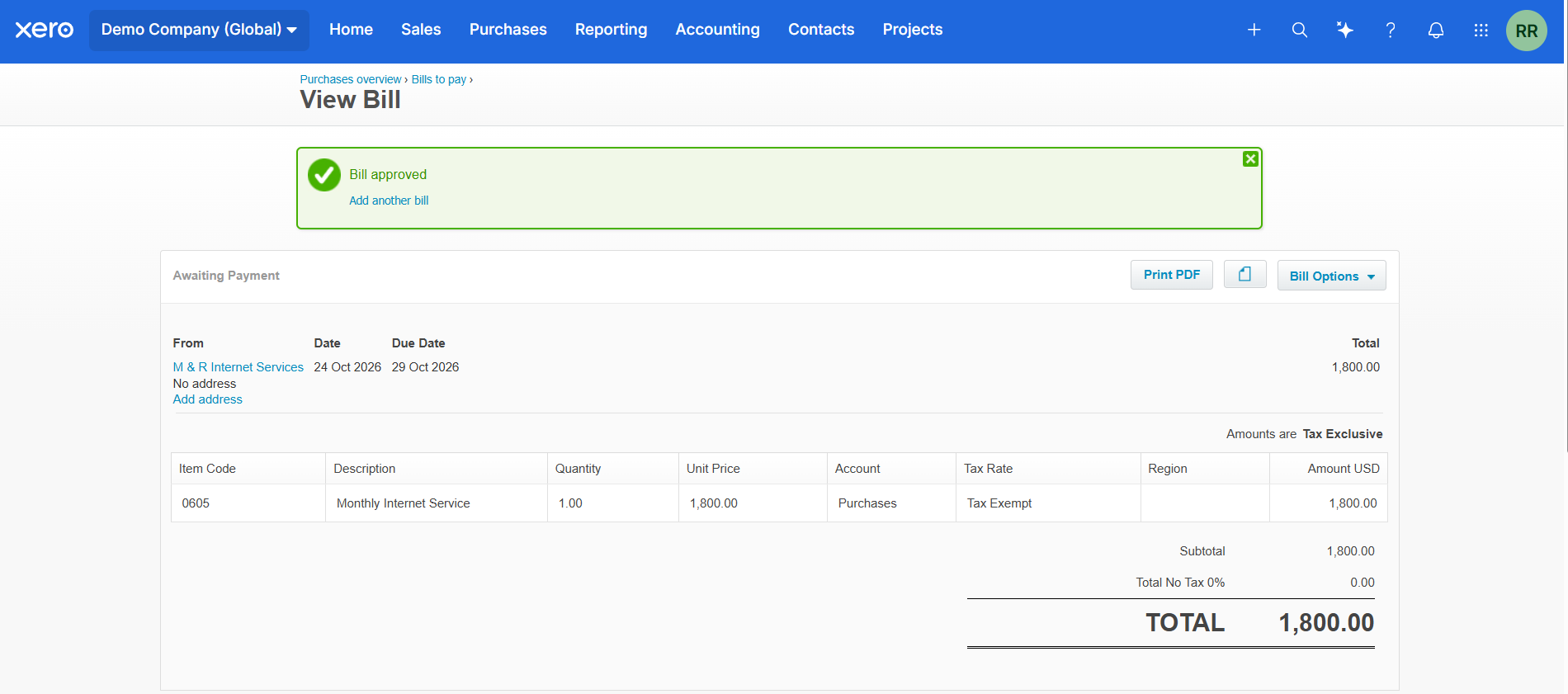This screenshot has height=694, width=1568.
Task: Click the copy bill icon button
Action: [1244, 275]
